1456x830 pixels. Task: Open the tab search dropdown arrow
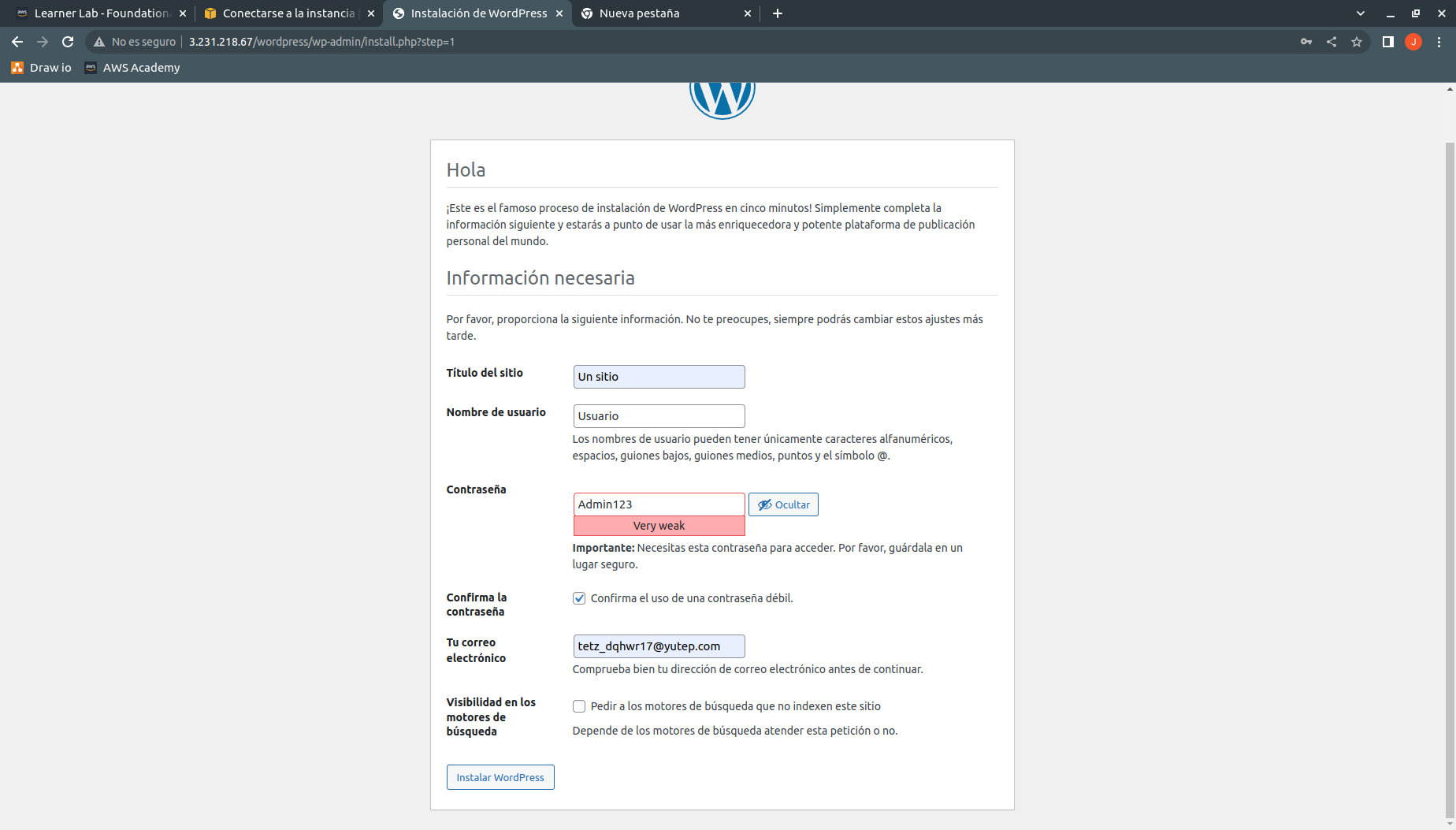(x=1361, y=13)
